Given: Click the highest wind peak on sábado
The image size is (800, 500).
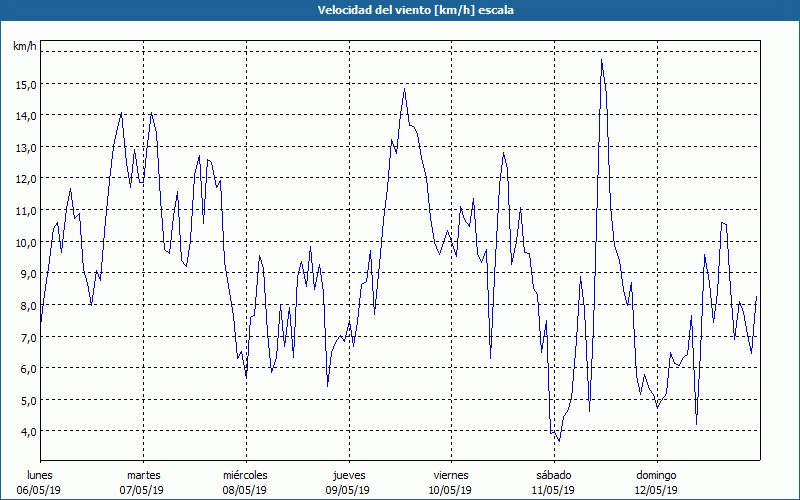Looking at the screenshot, I should coord(602,60).
